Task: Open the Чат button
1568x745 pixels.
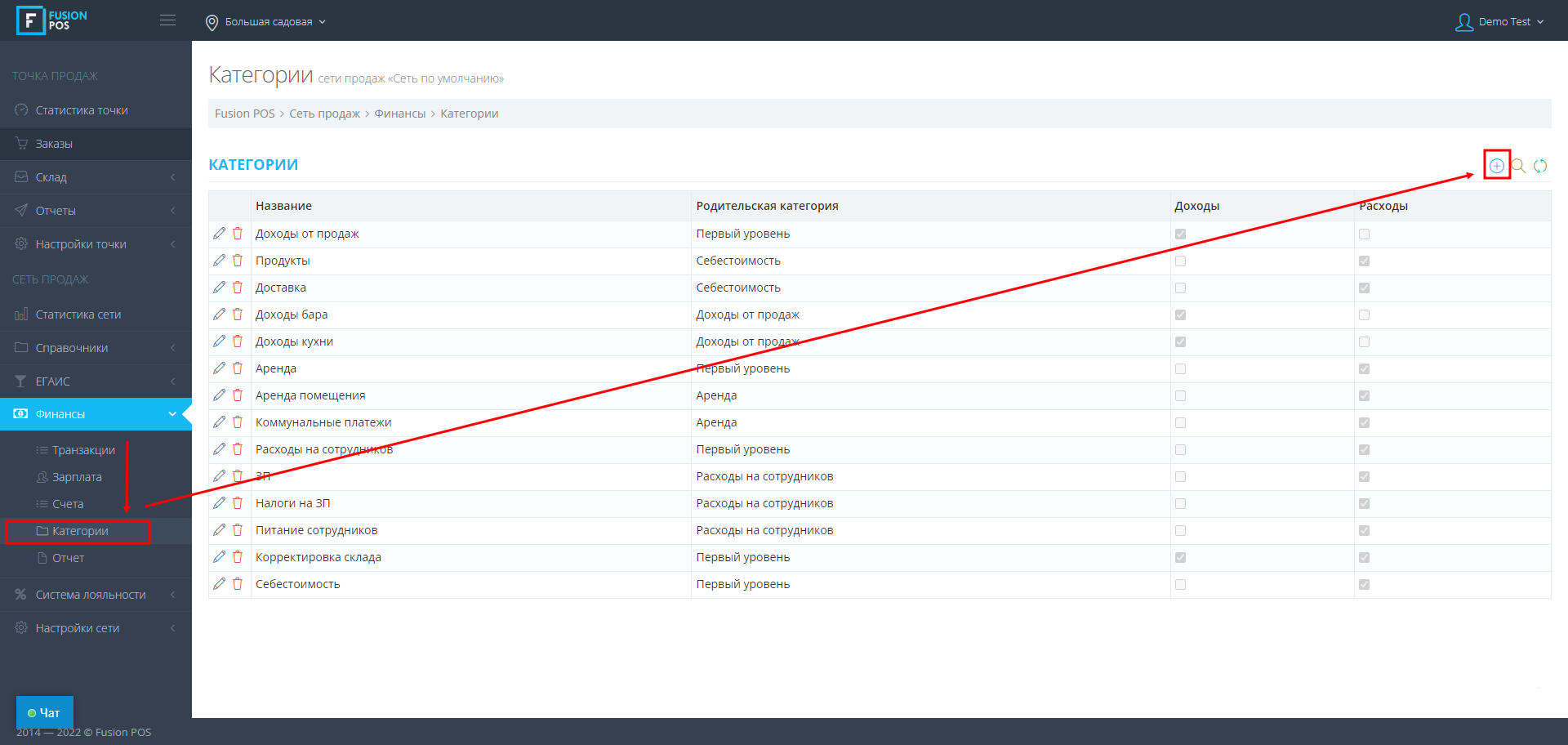Action: pos(45,712)
